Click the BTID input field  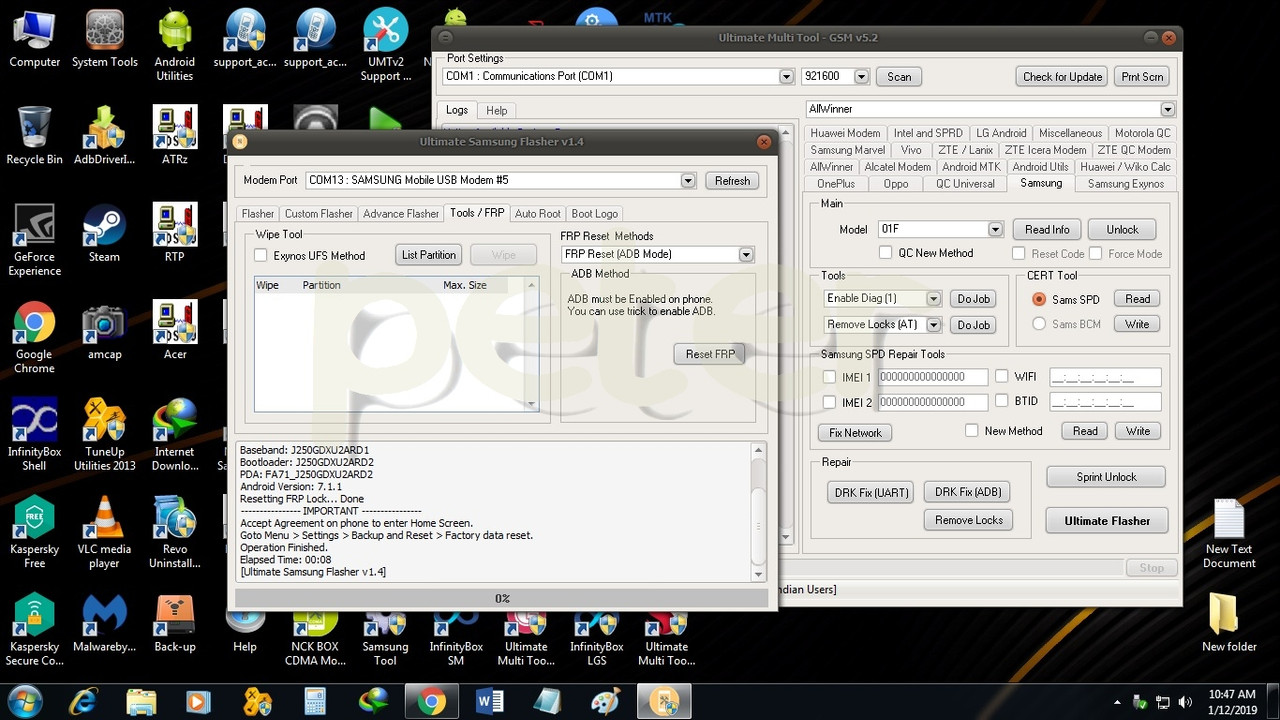click(1105, 402)
